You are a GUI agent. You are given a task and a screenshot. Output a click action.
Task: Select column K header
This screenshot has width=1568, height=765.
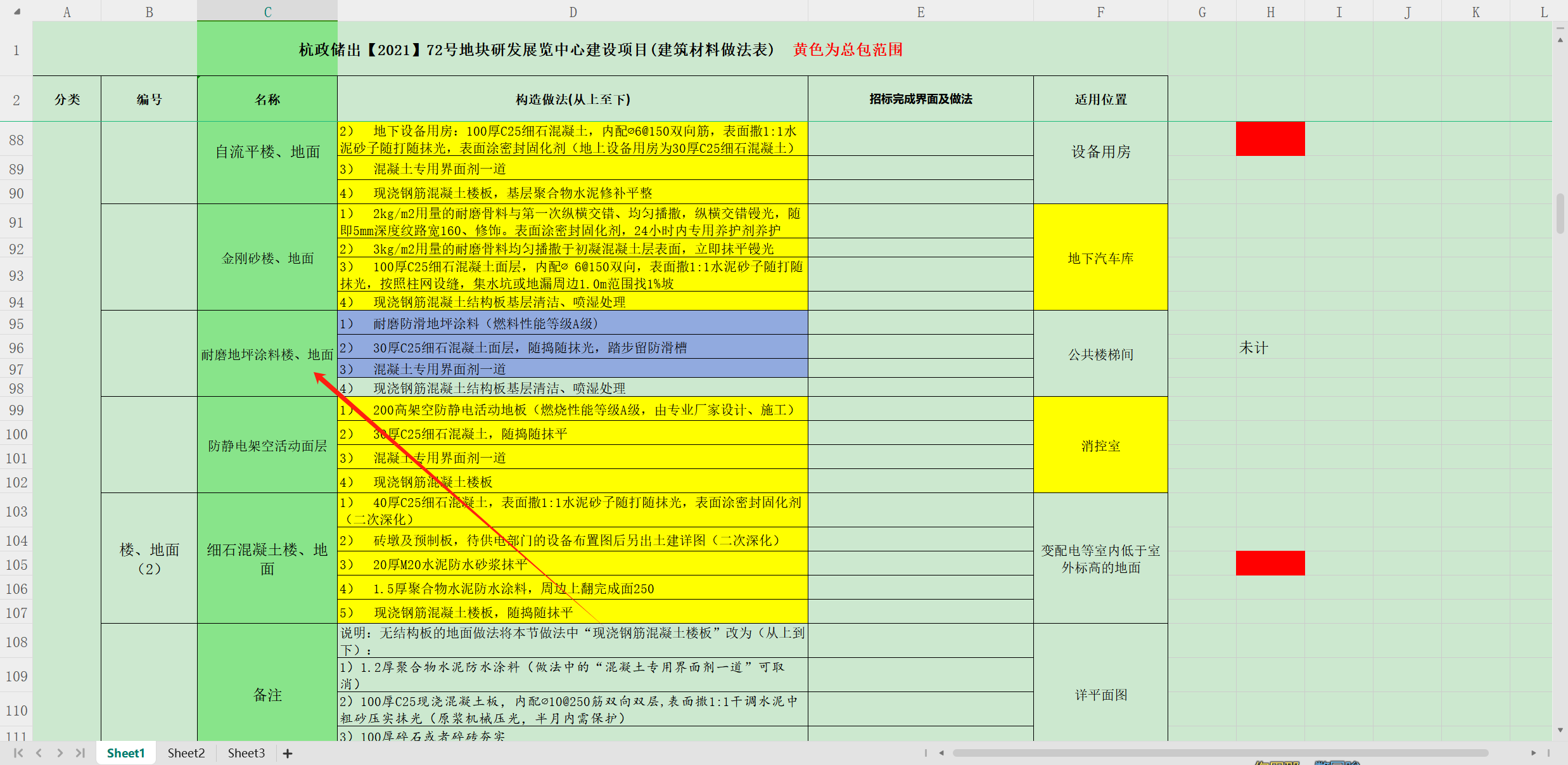[x=1476, y=11]
